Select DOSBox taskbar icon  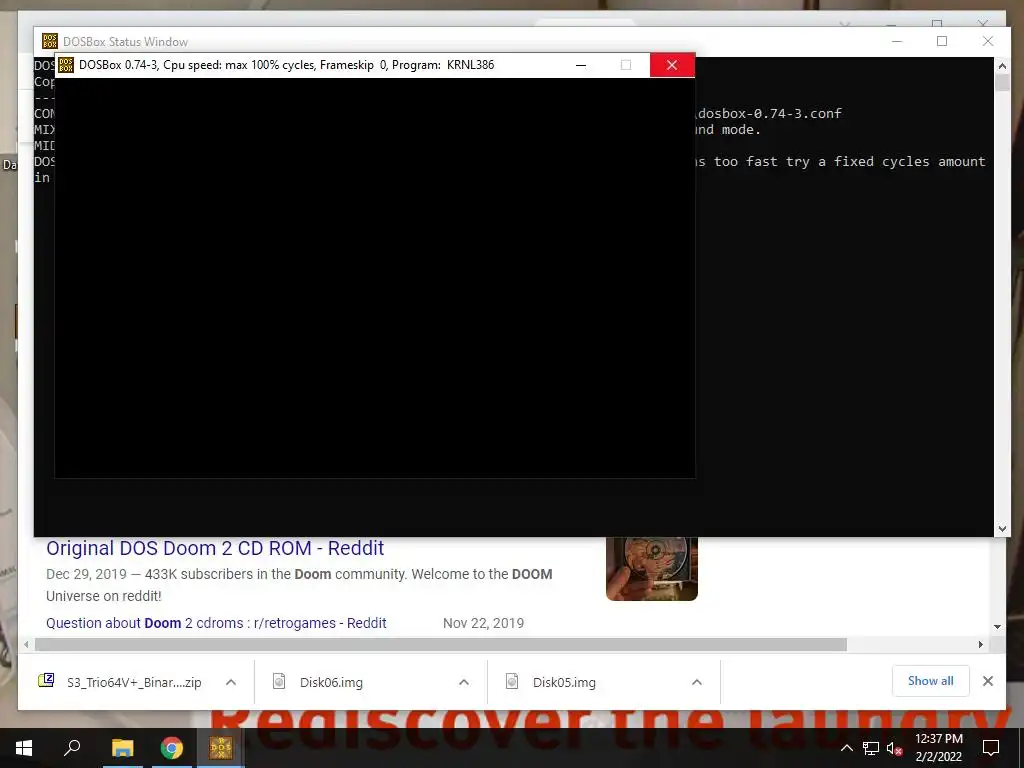[x=221, y=748]
